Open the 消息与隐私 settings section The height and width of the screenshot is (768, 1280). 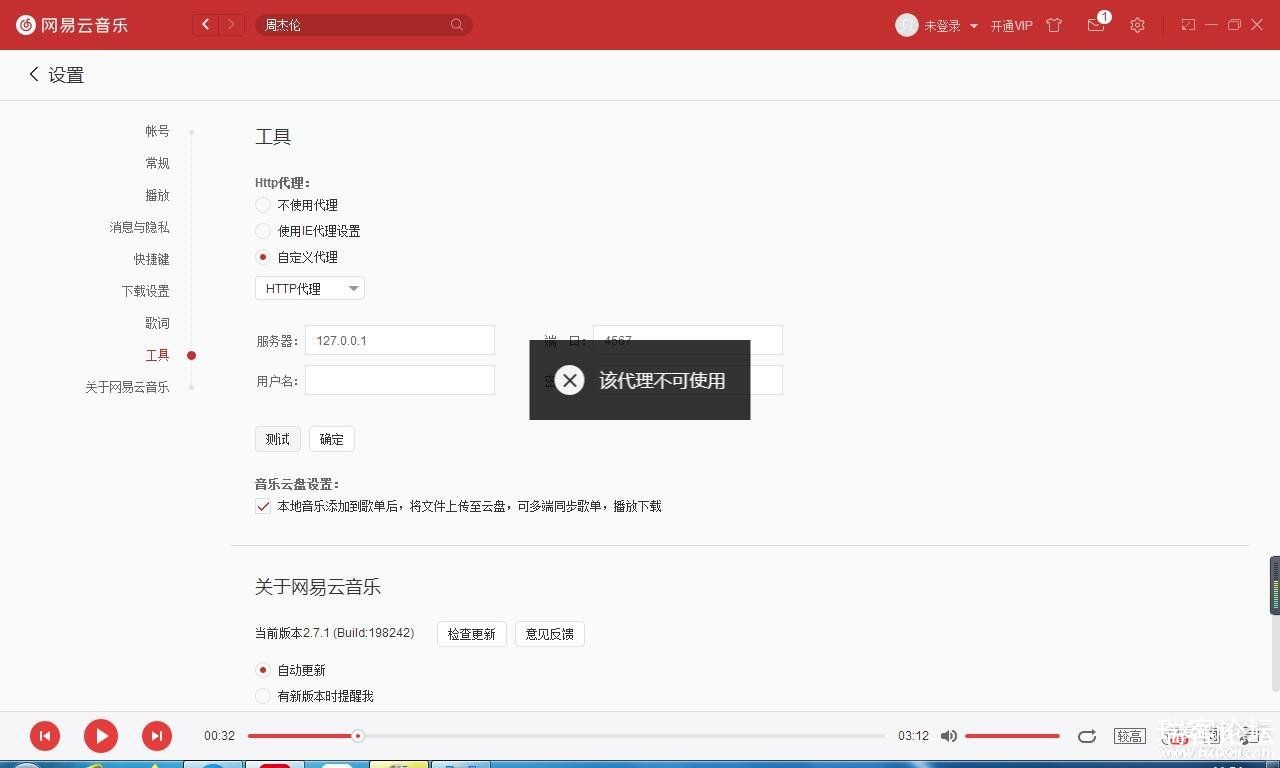point(139,227)
